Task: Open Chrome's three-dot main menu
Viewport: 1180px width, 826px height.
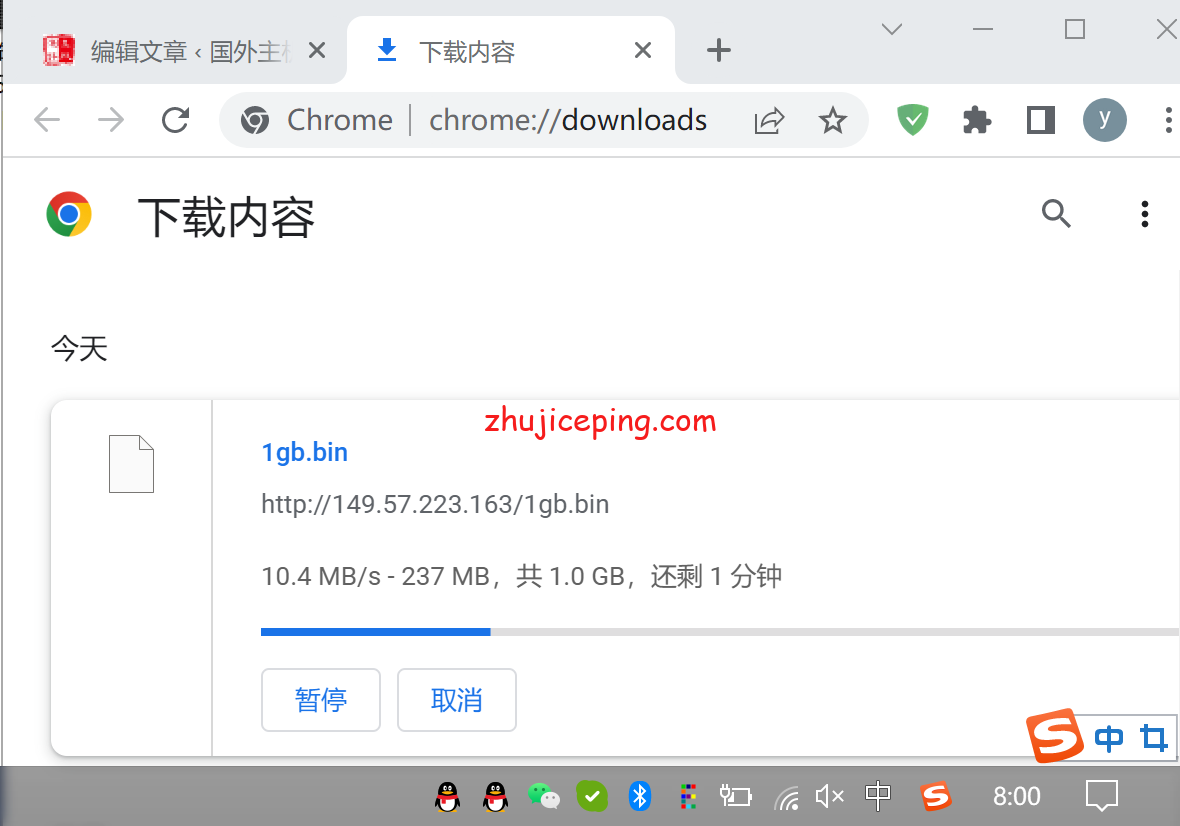Action: pyautogui.click(x=1168, y=120)
